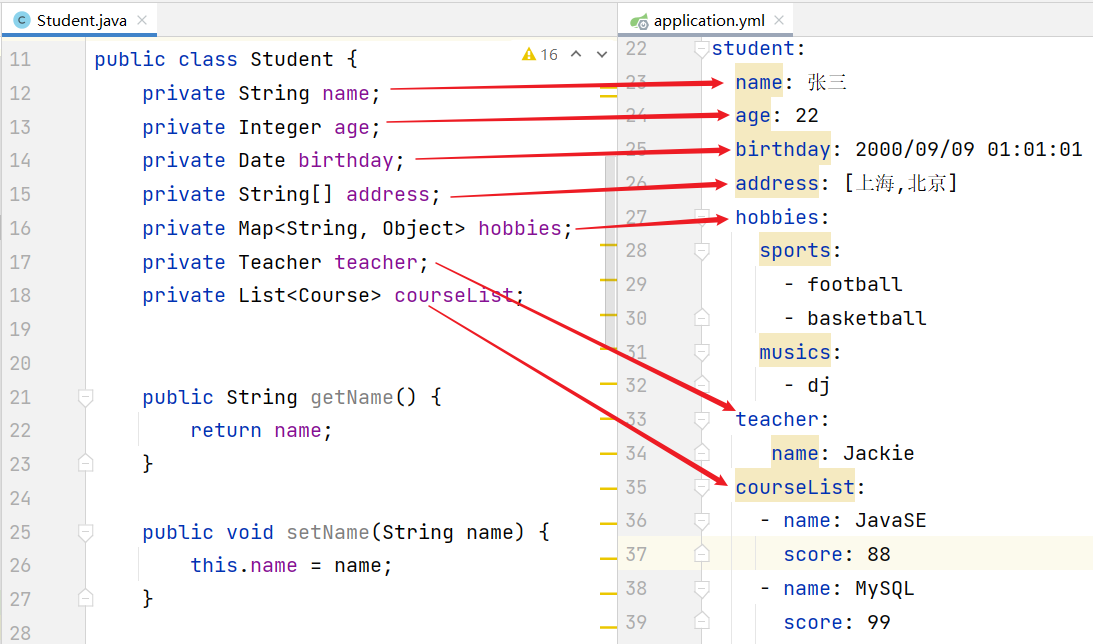Click line number 37 in application.yml gutter

pyautogui.click(x=636, y=554)
